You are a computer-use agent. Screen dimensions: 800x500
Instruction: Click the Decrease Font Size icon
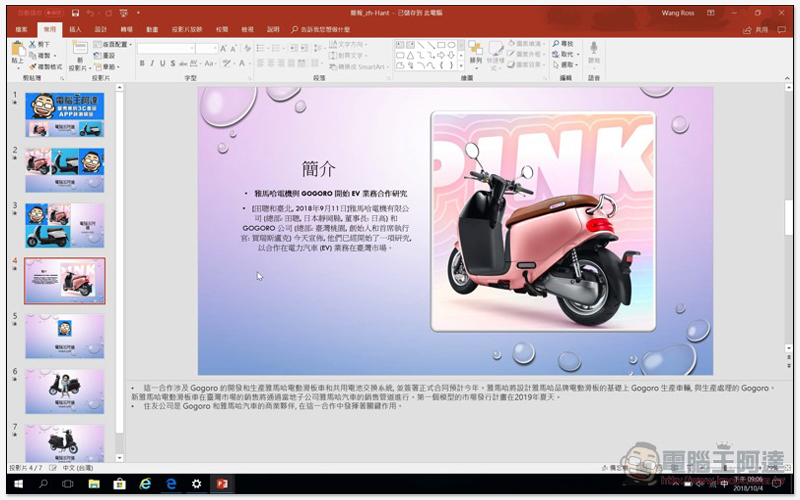pyautogui.click(x=234, y=48)
